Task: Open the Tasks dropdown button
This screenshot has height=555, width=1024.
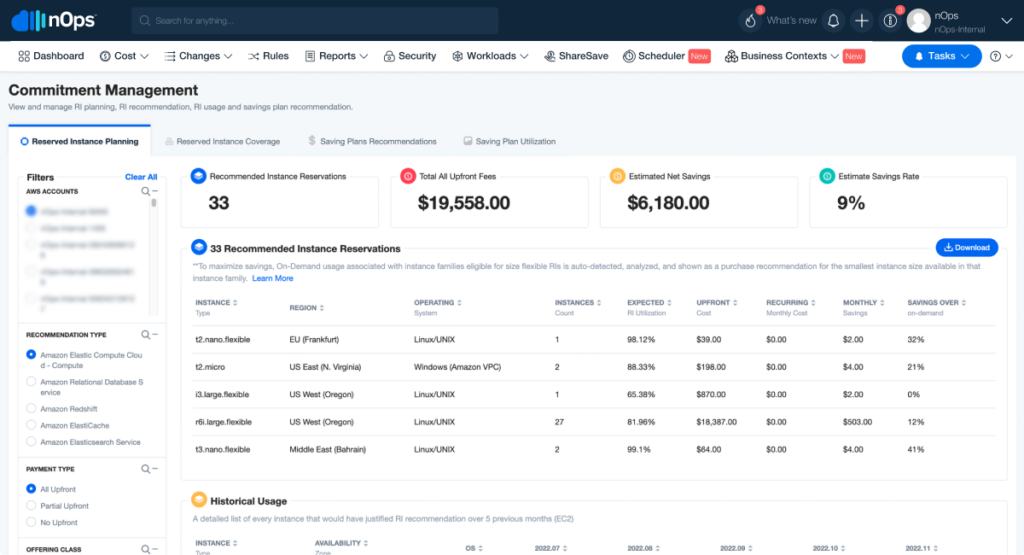Action: [x=941, y=56]
